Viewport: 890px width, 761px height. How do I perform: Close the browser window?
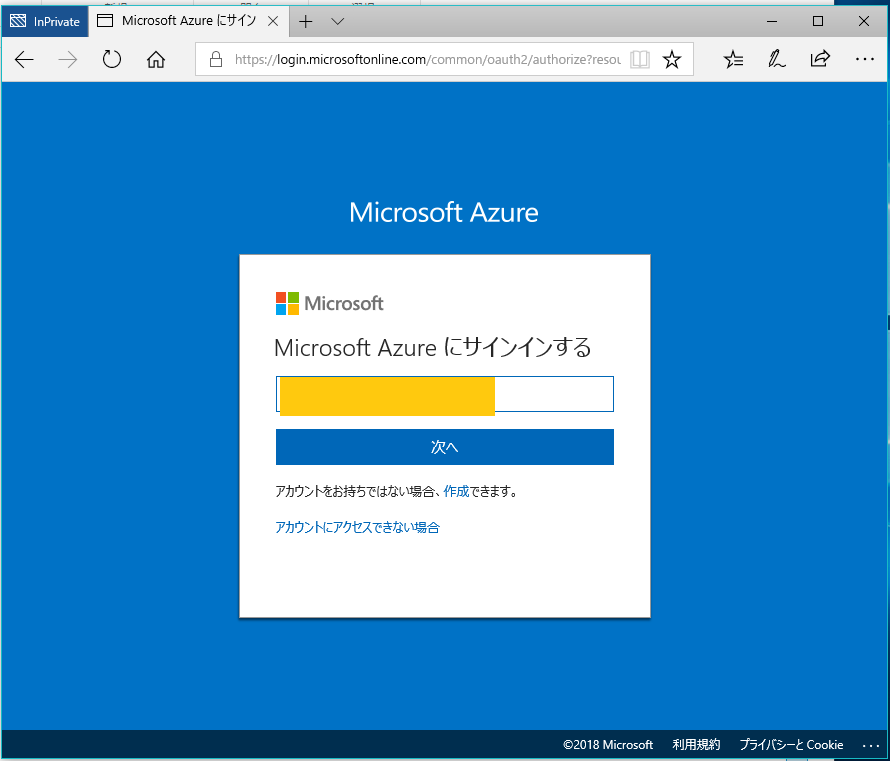(x=864, y=22)
